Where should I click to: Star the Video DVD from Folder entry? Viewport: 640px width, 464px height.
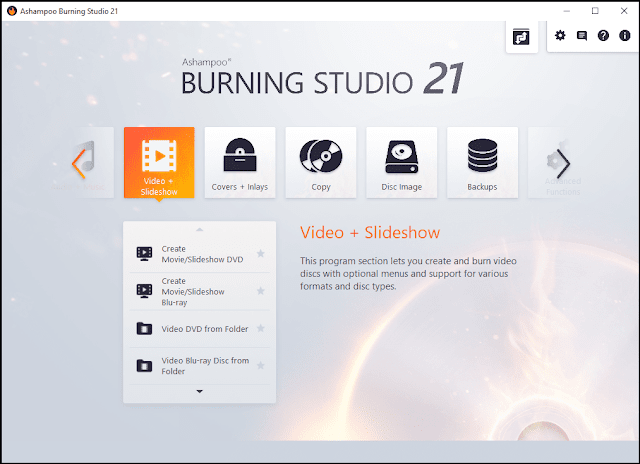tap(260, 328)
